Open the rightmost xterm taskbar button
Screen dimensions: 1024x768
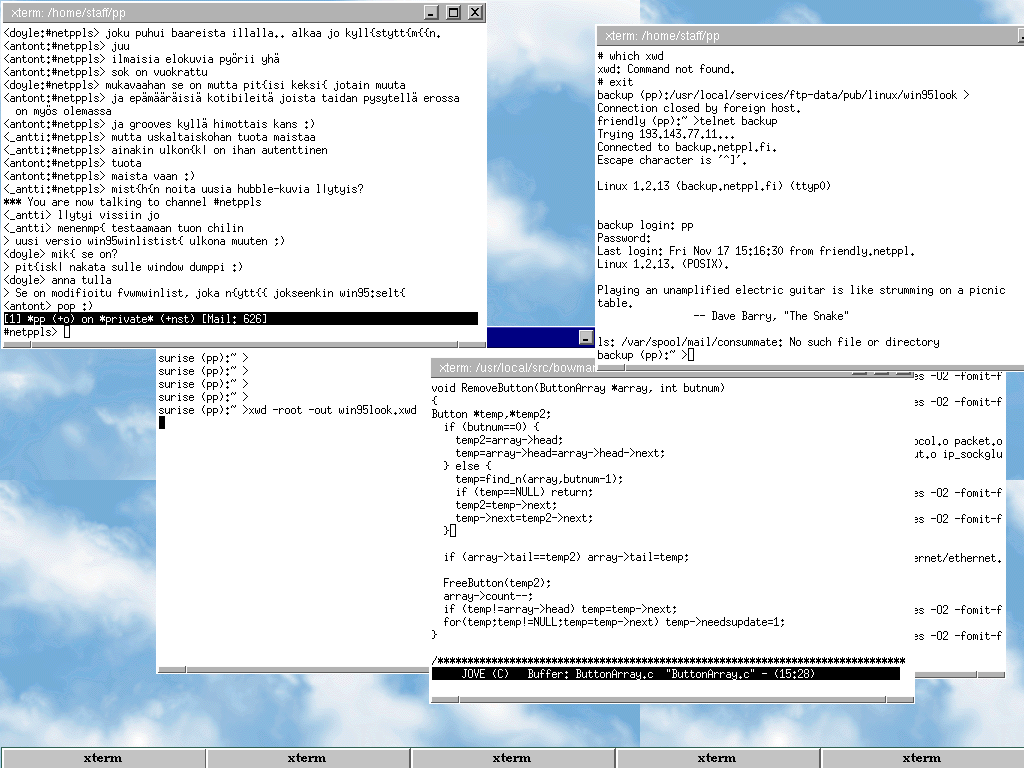[921, 758]
